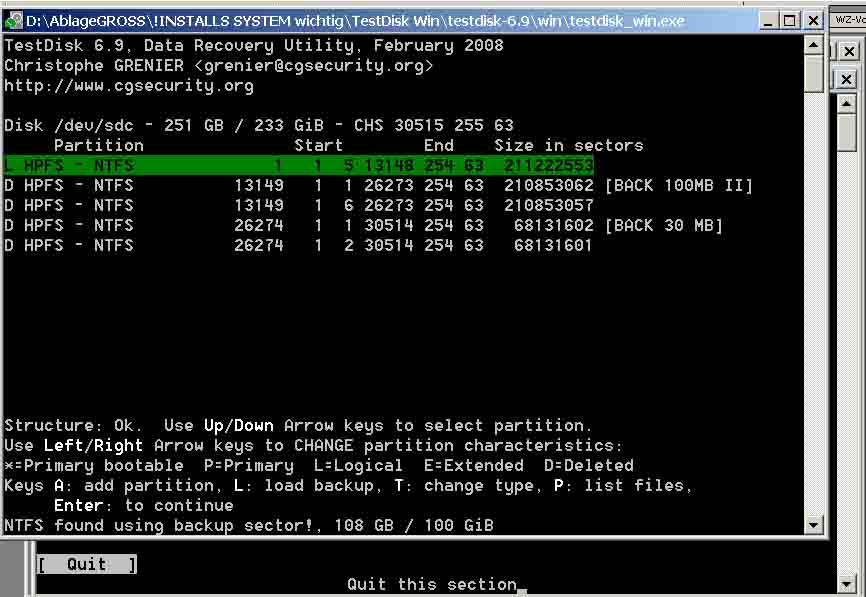Screen dimensions: 866x597
Task: Click the 'Size in sectors' column header
Action: [x=569, y=145]
